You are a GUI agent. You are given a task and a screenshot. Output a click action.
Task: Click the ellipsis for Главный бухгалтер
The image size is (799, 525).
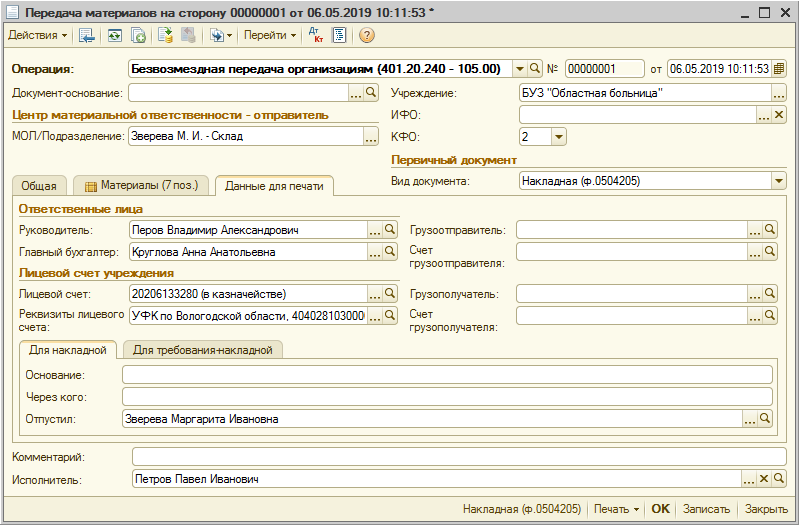coord(375,252)
